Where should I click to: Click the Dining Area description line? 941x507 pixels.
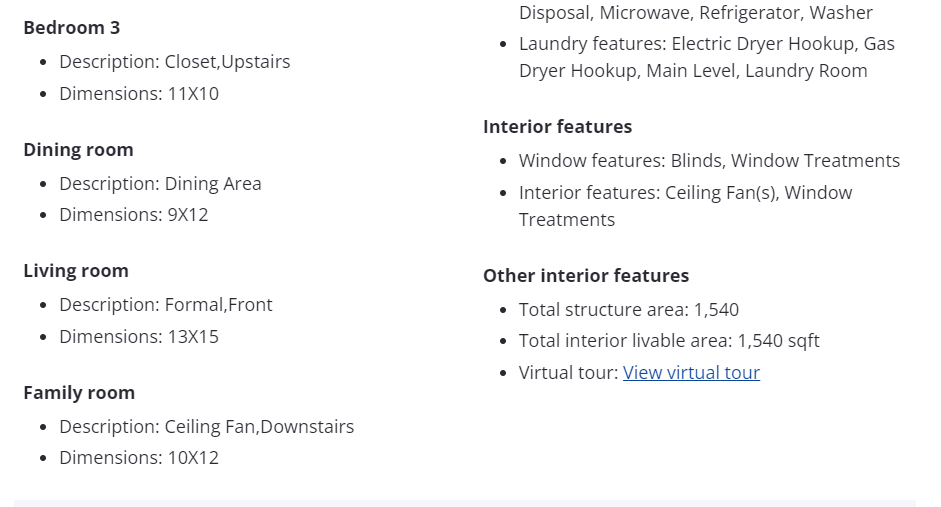click(160, 184)
